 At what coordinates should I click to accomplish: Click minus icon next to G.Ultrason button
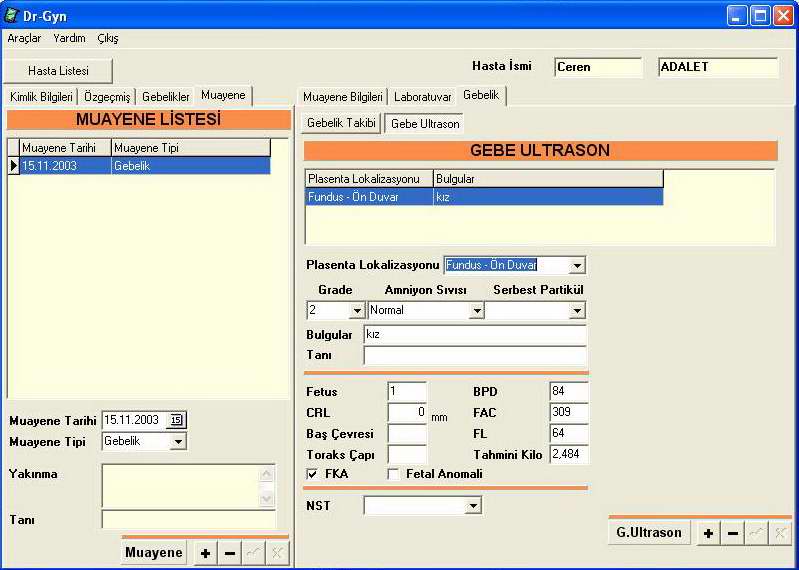point(733,533)
